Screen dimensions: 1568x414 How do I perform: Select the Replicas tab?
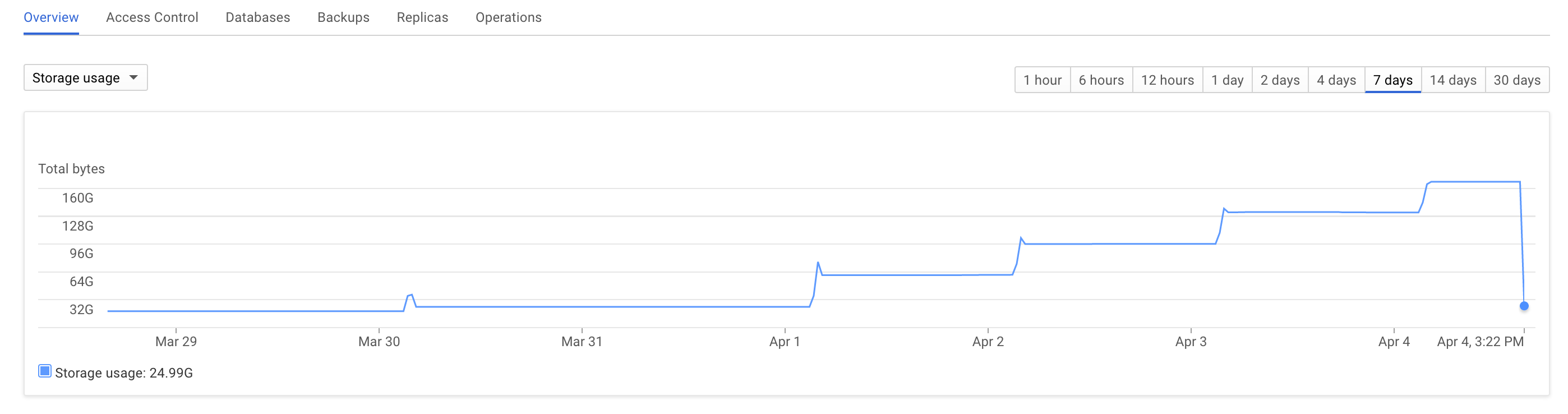point(422,17)
